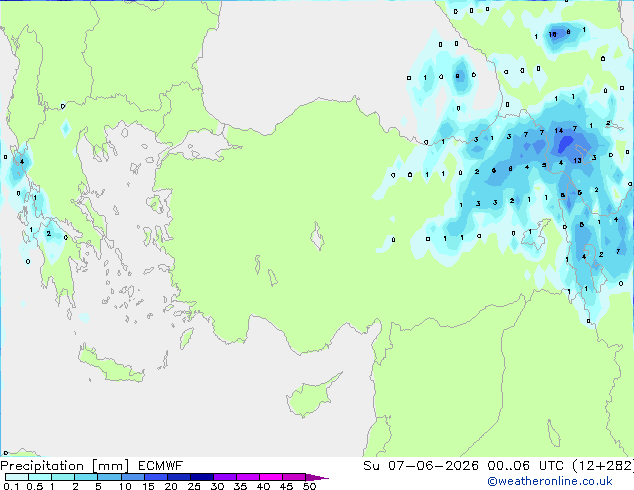This screenshot has height=490, width=634.
Task: Click the '50' legend scale label
Action: pos(309,486)
